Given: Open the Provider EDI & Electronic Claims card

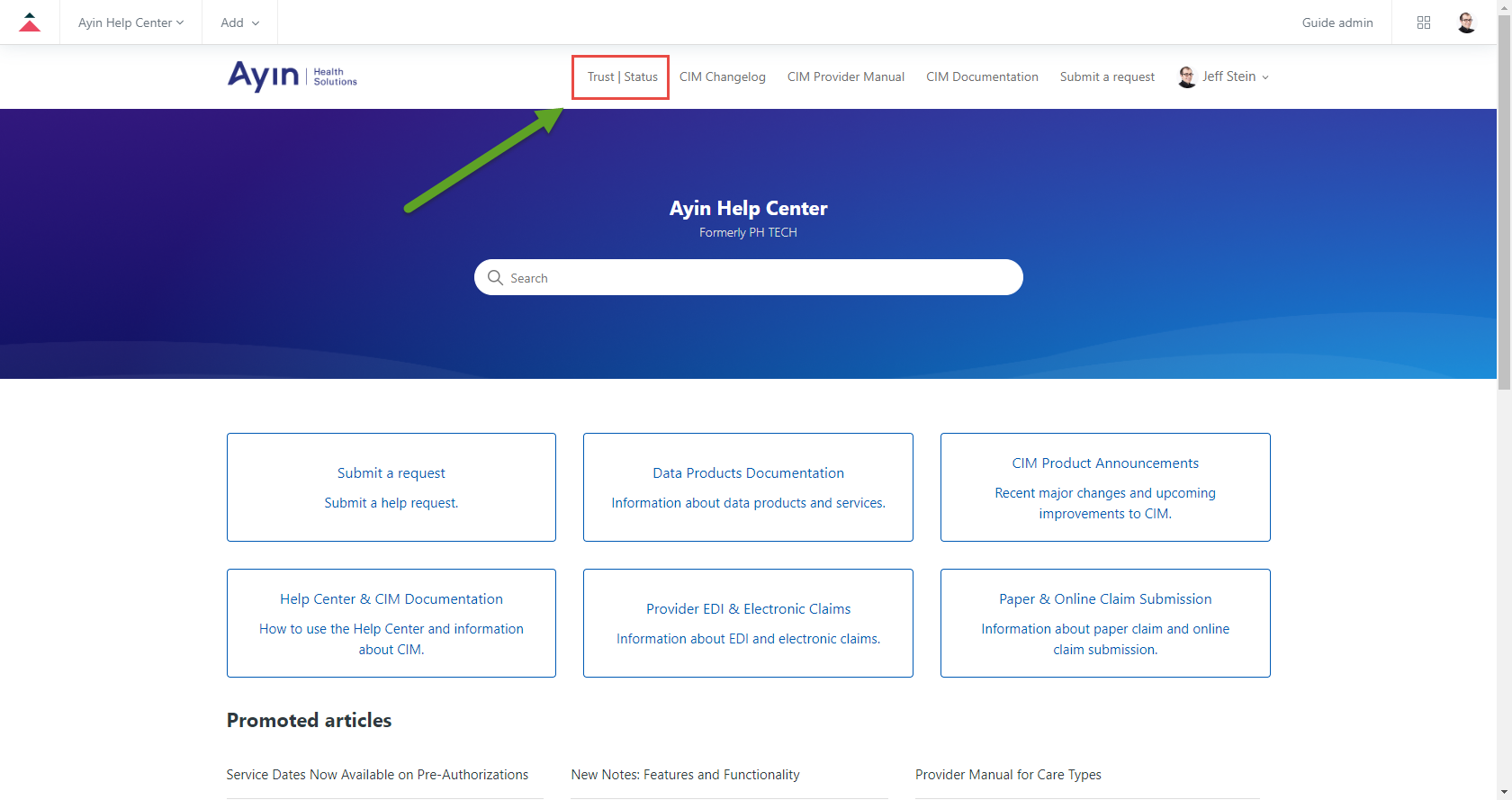Looking at the screenshot, I should coord(748,623).
